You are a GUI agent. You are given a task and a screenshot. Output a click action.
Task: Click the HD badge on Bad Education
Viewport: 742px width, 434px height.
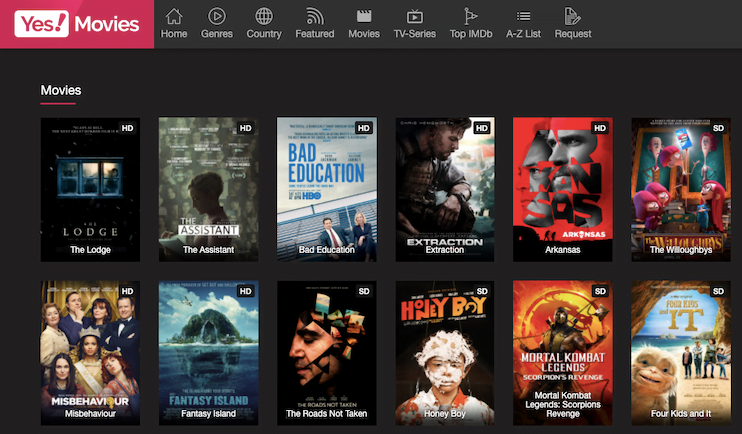[364, 128]
